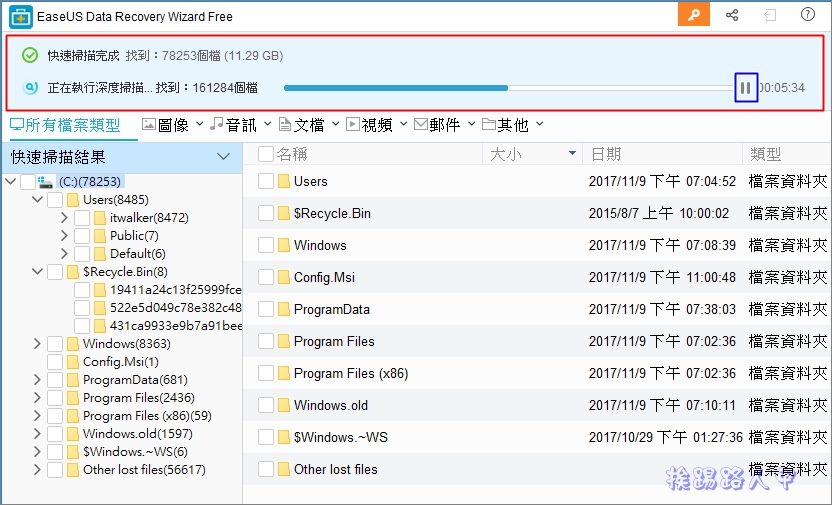
Task: Click the 大小 column sort arrow
Action: click(572, 154)
